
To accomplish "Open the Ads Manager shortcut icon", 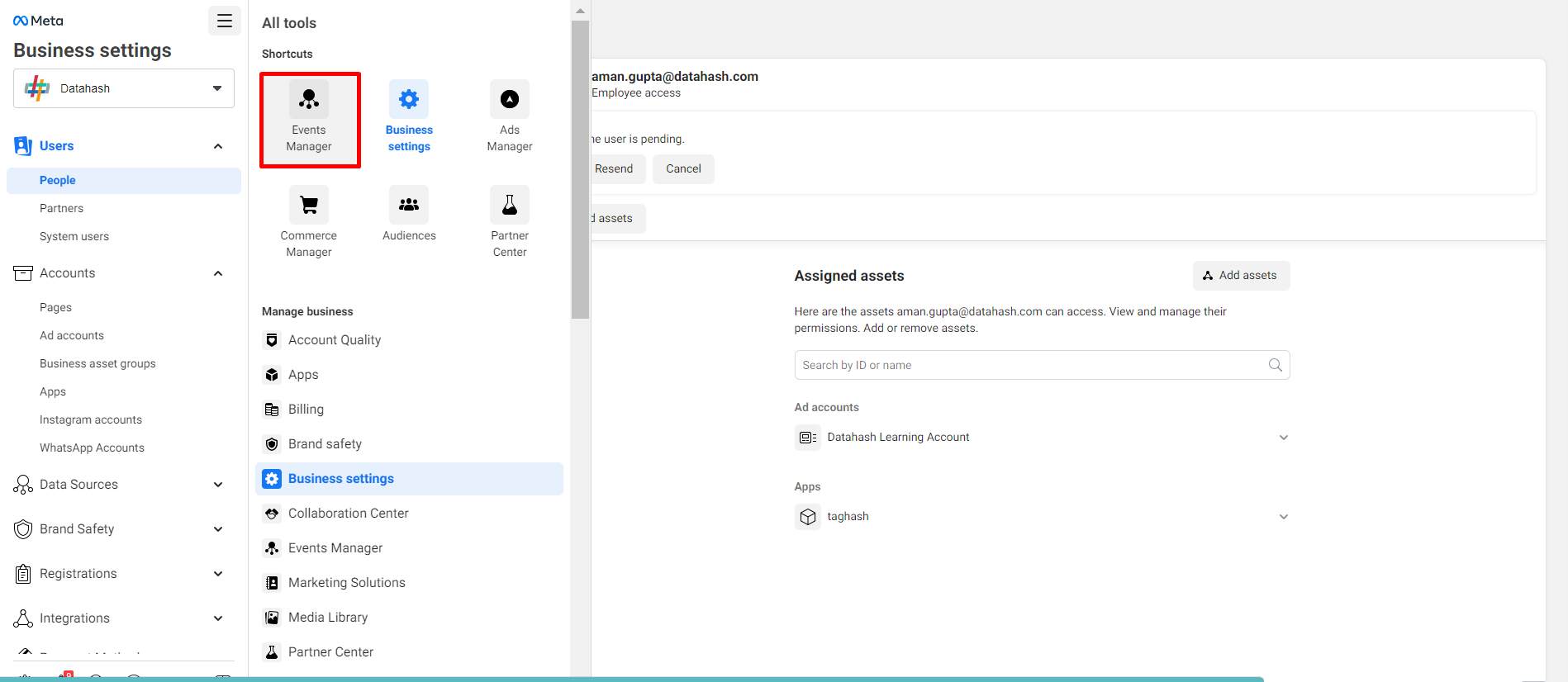I will 510,99.
